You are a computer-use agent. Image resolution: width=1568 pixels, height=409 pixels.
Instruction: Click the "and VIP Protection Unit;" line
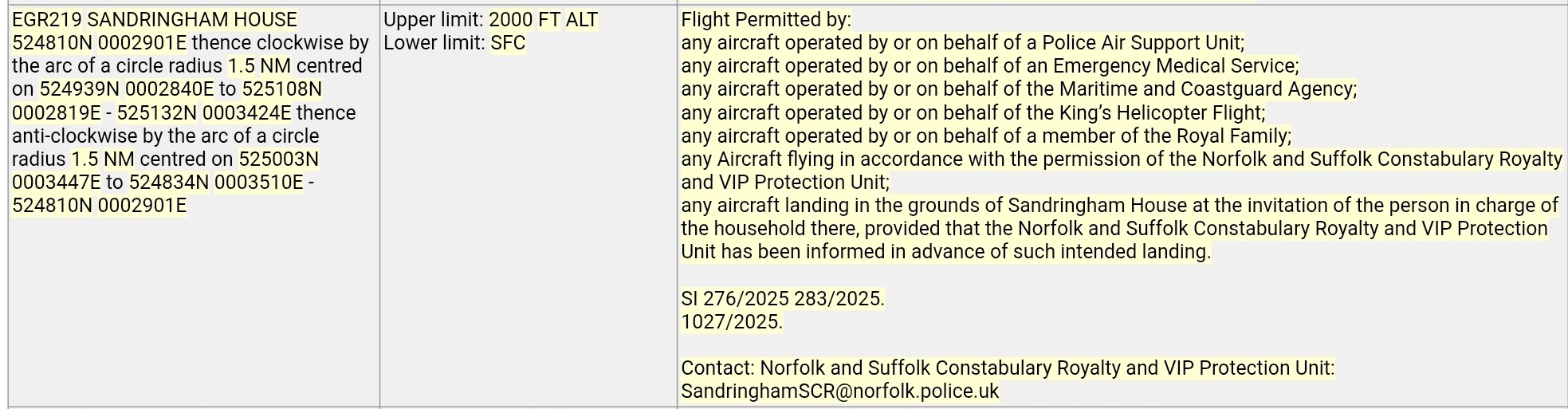[784, 183]
